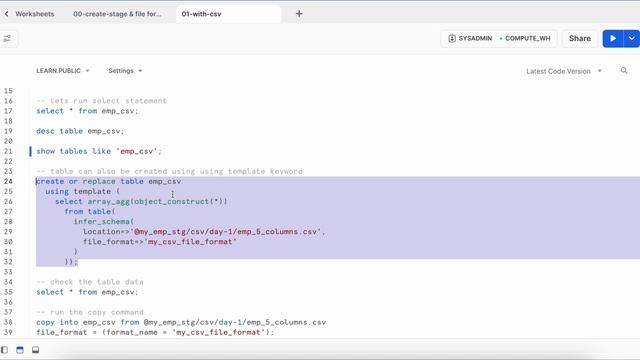Click the from table( line
Screen dimensions: 640x360
[90, 211]
